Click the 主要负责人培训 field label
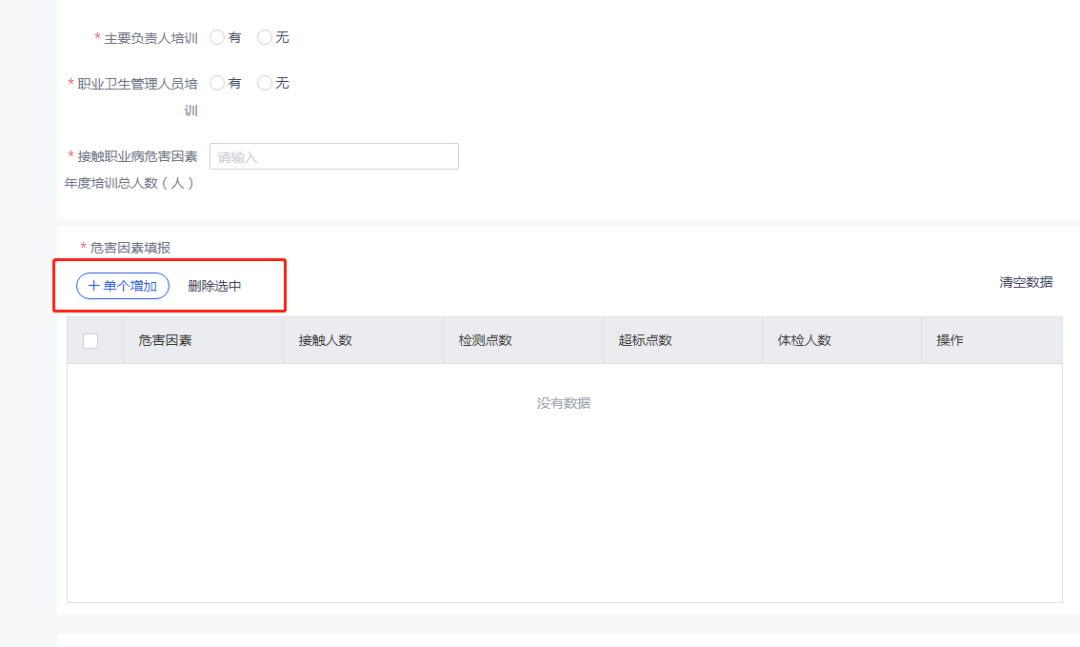Screen dimensions: 1080x647 [x=150, y=37]
